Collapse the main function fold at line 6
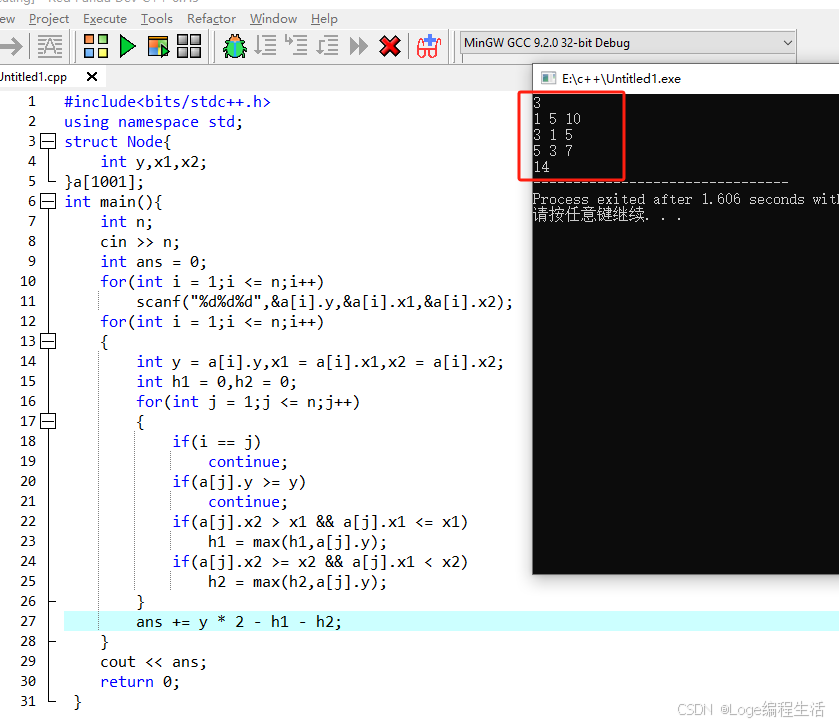Image resolution: width=839 pixels, height=725 pixels. pyautogui.click(x=48, y=202)
